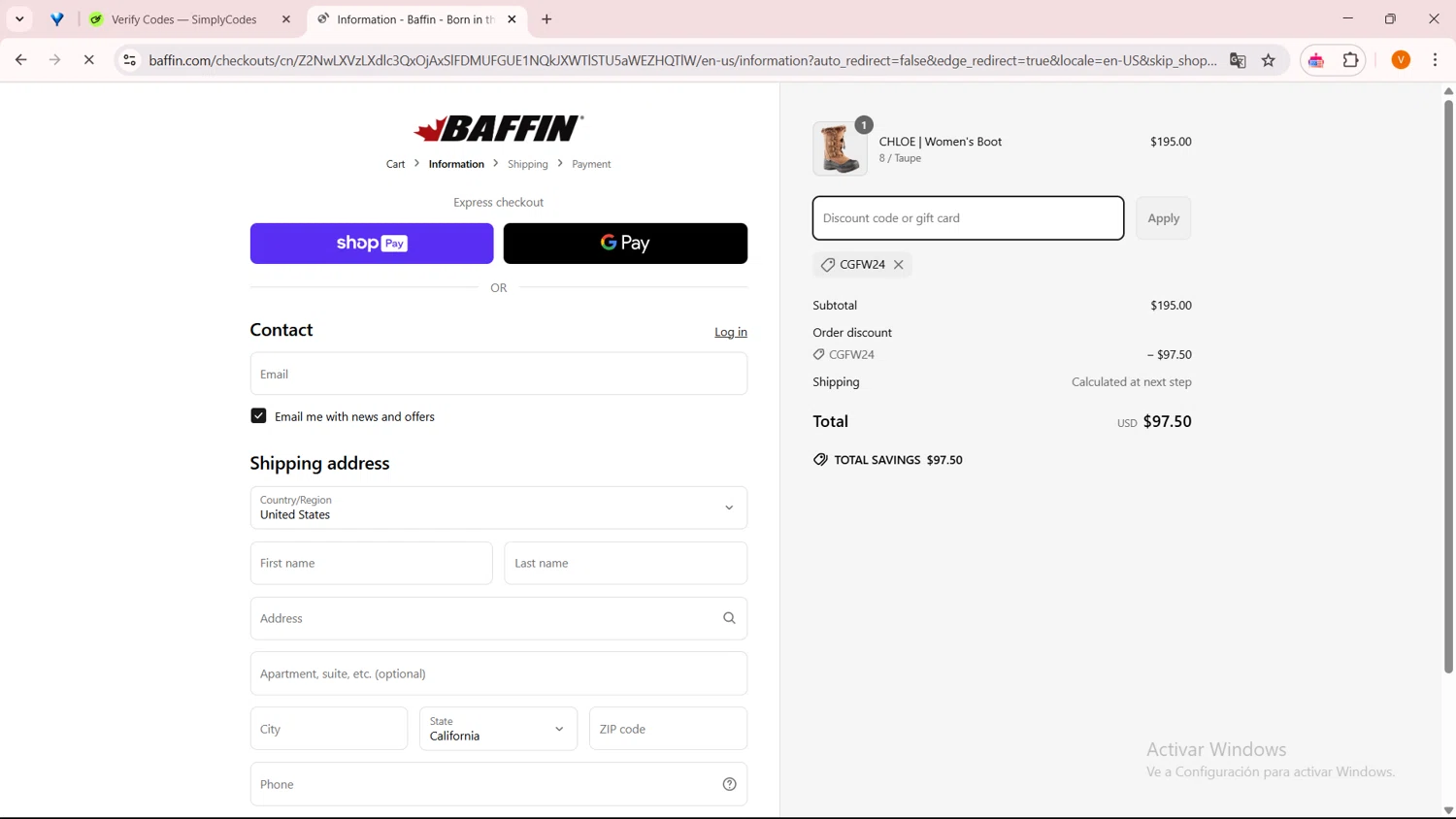Remove the CGFW24 discount code tag
Screen dimensions: 1456x819
pyautogui.click(x=899, y=264)
